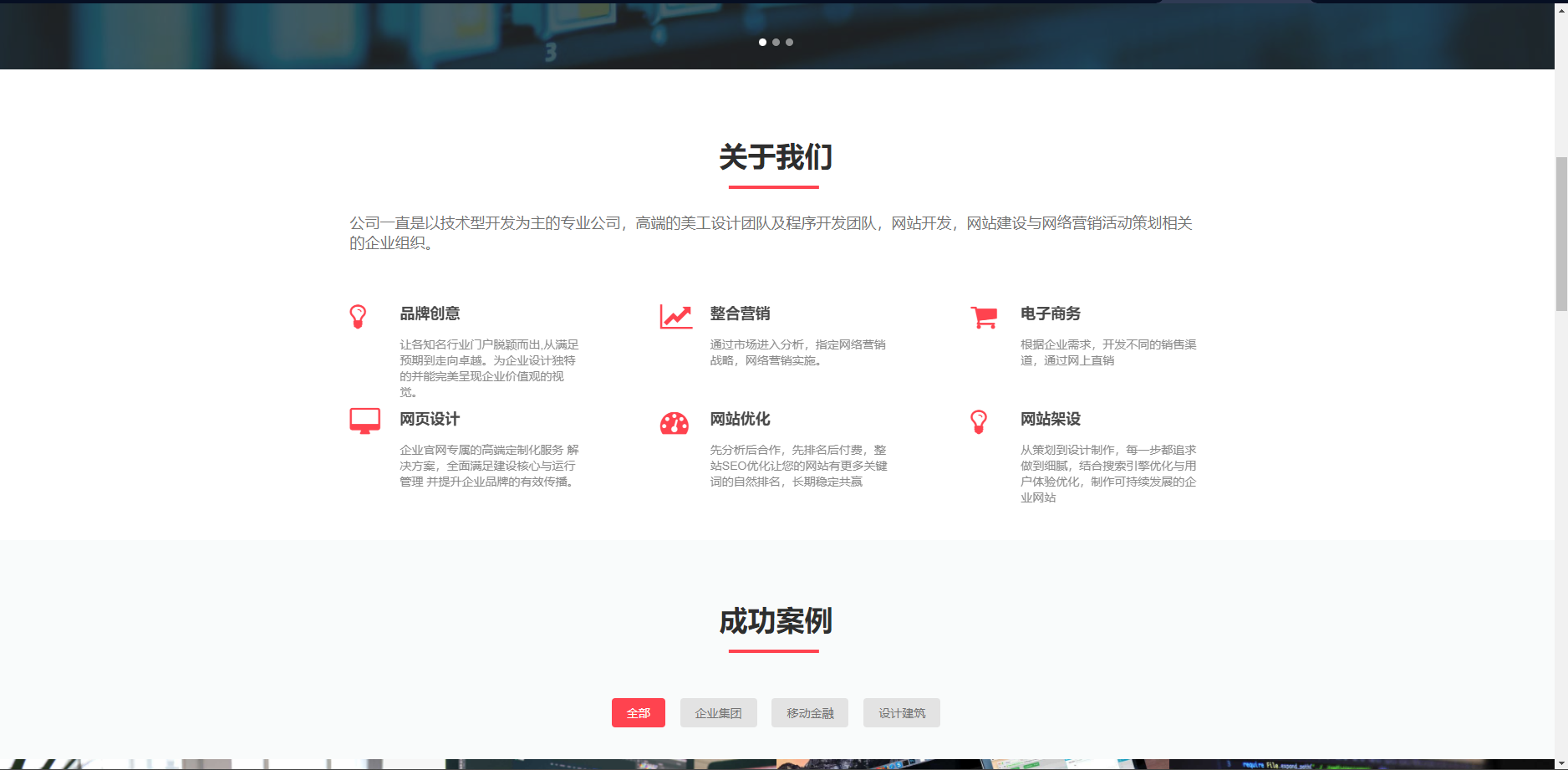Image resolution: width=1568 pixels, height=770 pixels.
Task: Switch to the second carousel slide dot
Action: coord(776,42)
